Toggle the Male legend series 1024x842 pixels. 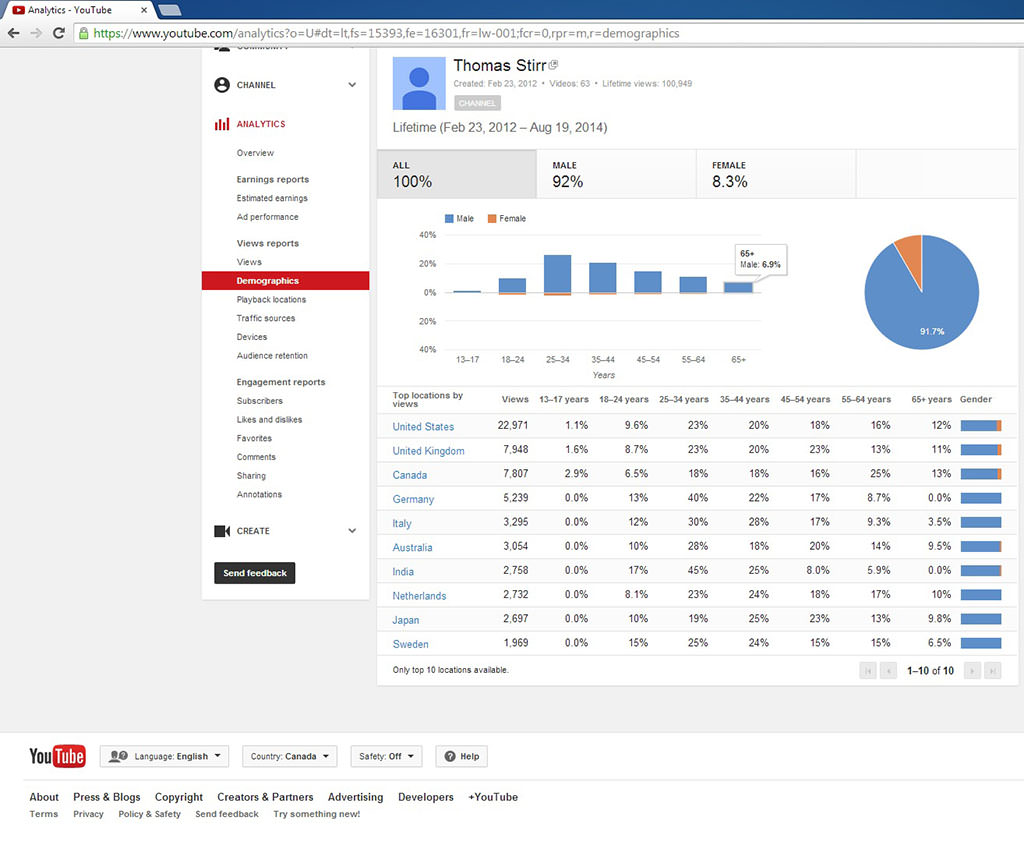click(459, 218)
